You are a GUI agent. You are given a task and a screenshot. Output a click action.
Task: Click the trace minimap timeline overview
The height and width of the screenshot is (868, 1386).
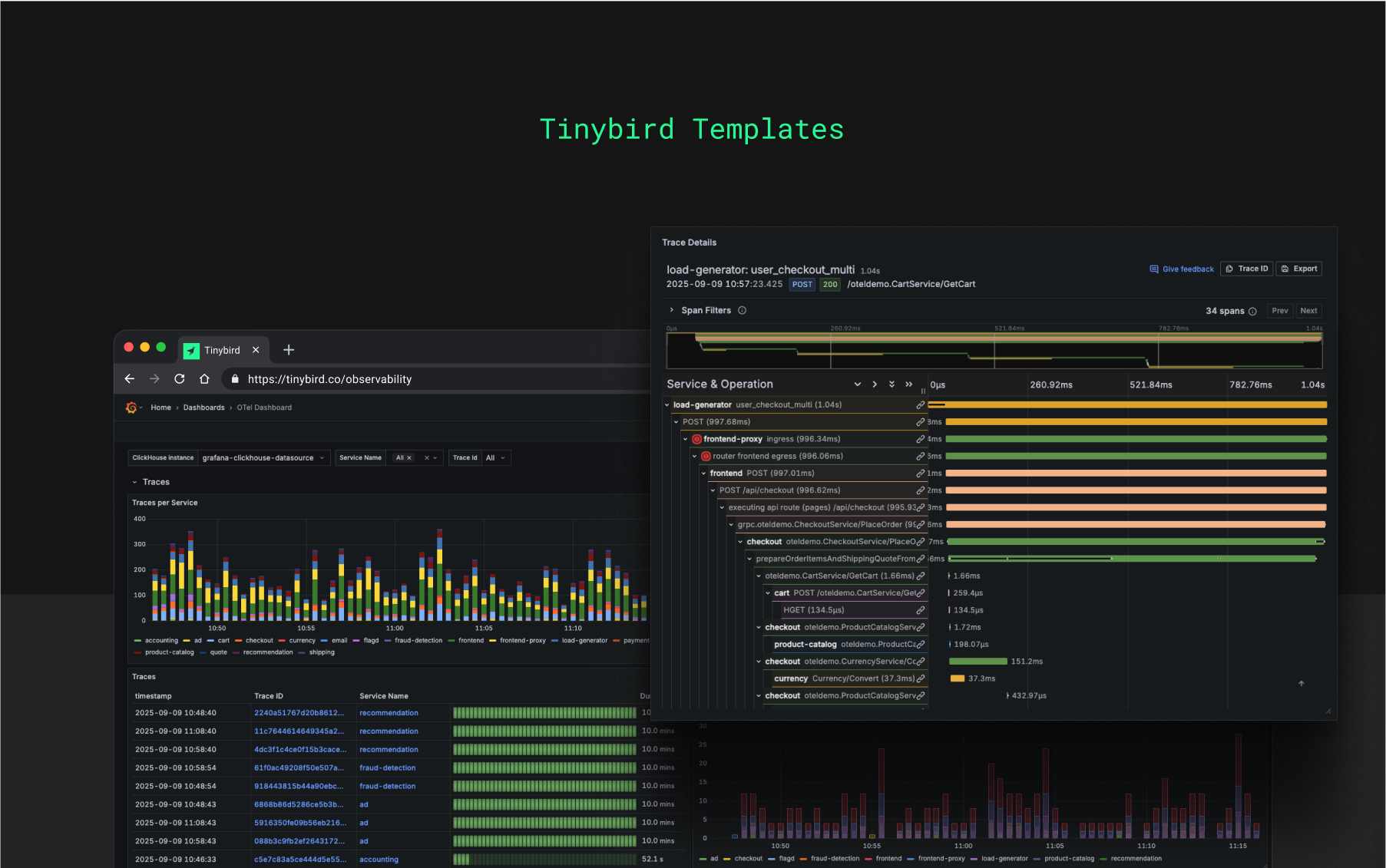pos(994,349)
